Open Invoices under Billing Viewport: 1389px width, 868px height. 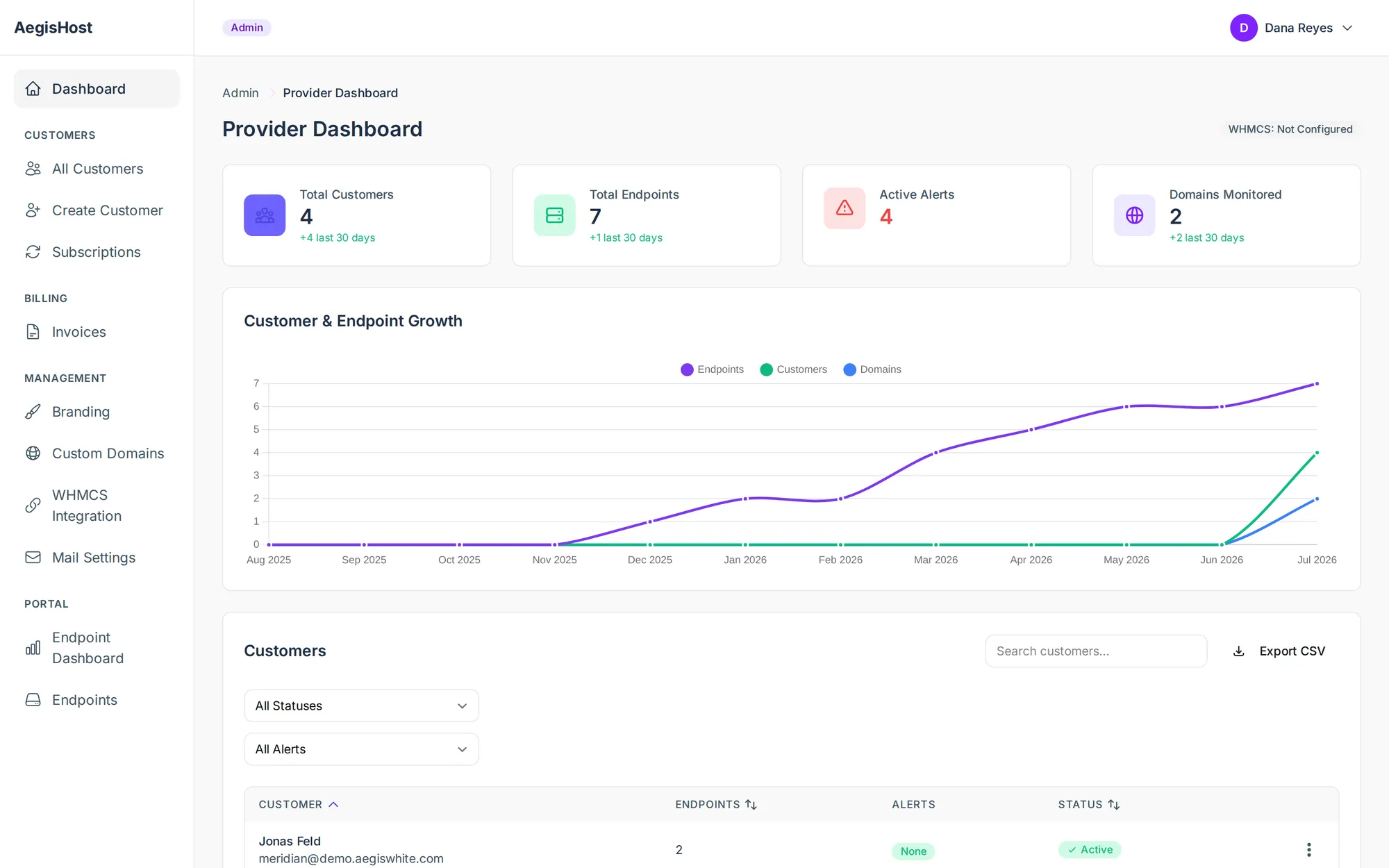(x=97, y=332)
